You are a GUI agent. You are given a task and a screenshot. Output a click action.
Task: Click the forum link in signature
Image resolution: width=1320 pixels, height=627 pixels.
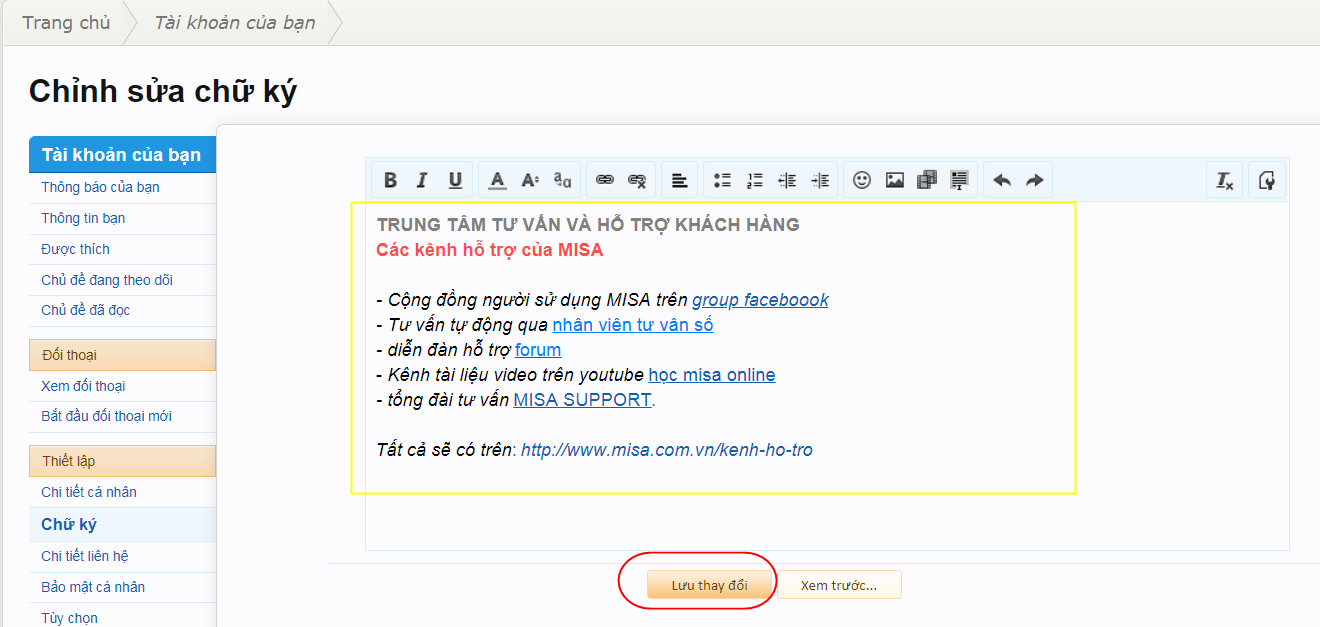(x=538, y=350)
